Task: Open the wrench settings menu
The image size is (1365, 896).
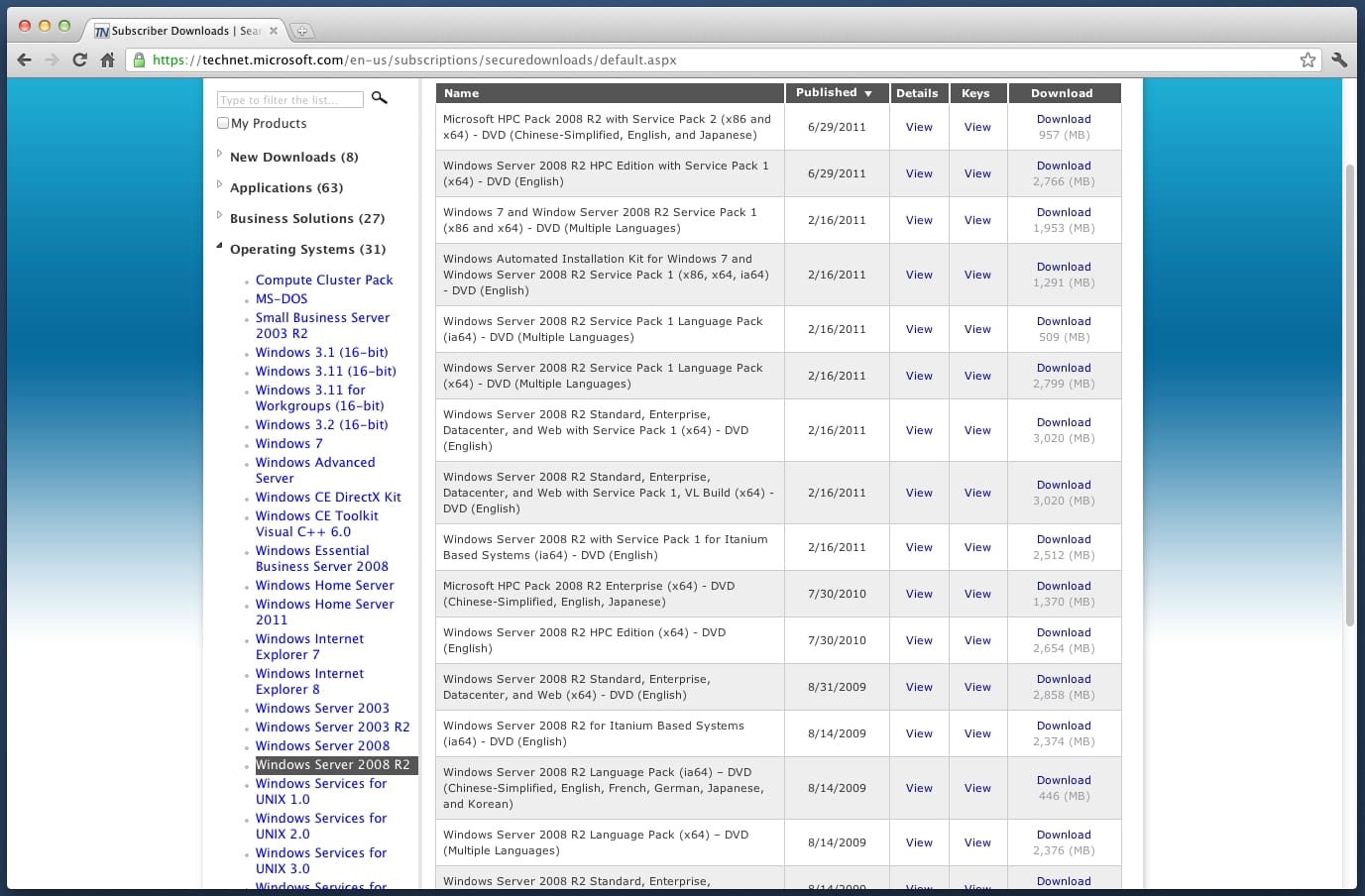Action: tap(1339, 59)
